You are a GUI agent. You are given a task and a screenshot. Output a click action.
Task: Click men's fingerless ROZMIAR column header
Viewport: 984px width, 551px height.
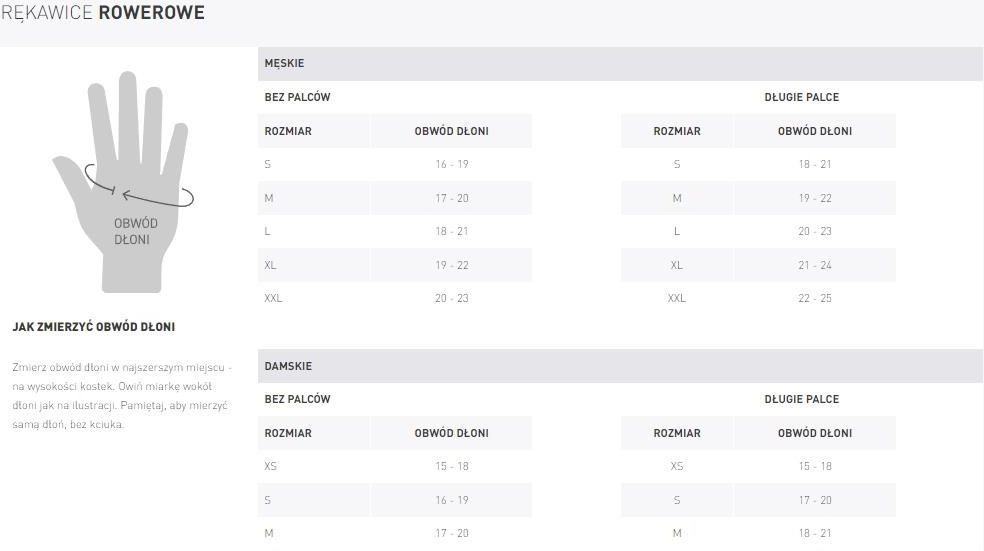coord(288,131)
